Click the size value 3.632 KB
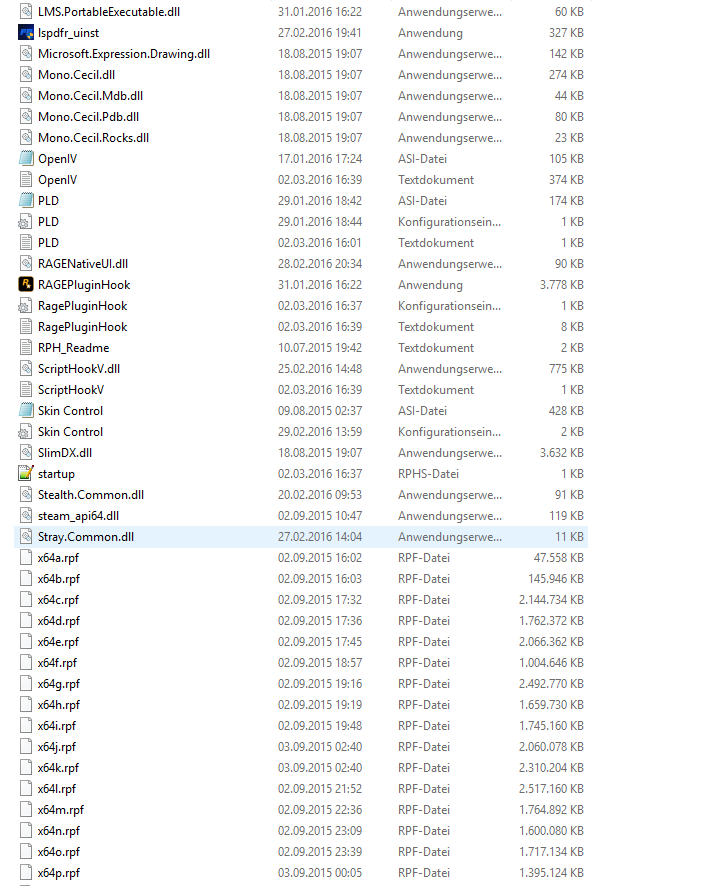Image resolution: width=715 pixels, height=890 pixels. [x=561, y=453]
